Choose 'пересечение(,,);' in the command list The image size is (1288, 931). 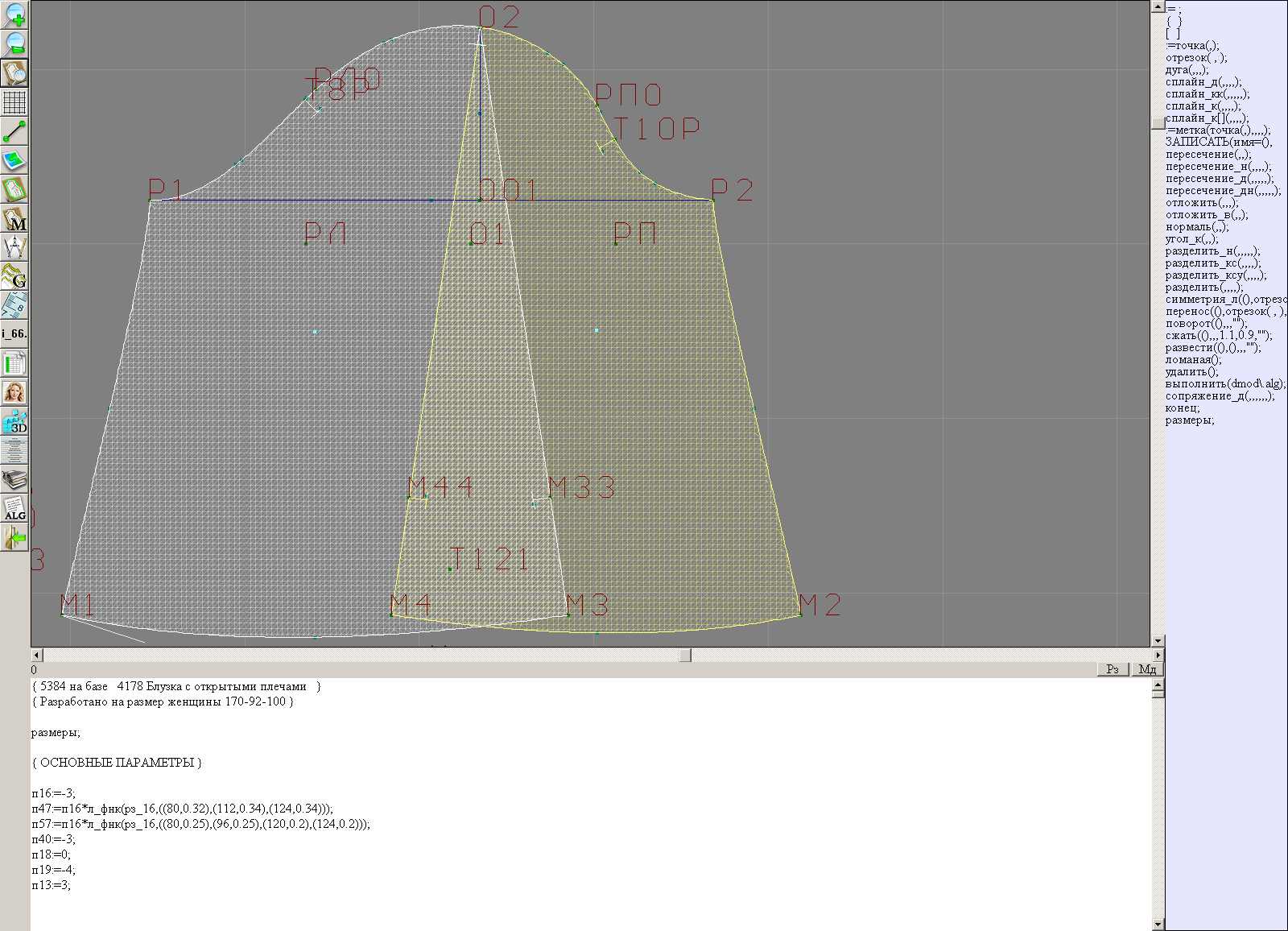point(1207,155)
